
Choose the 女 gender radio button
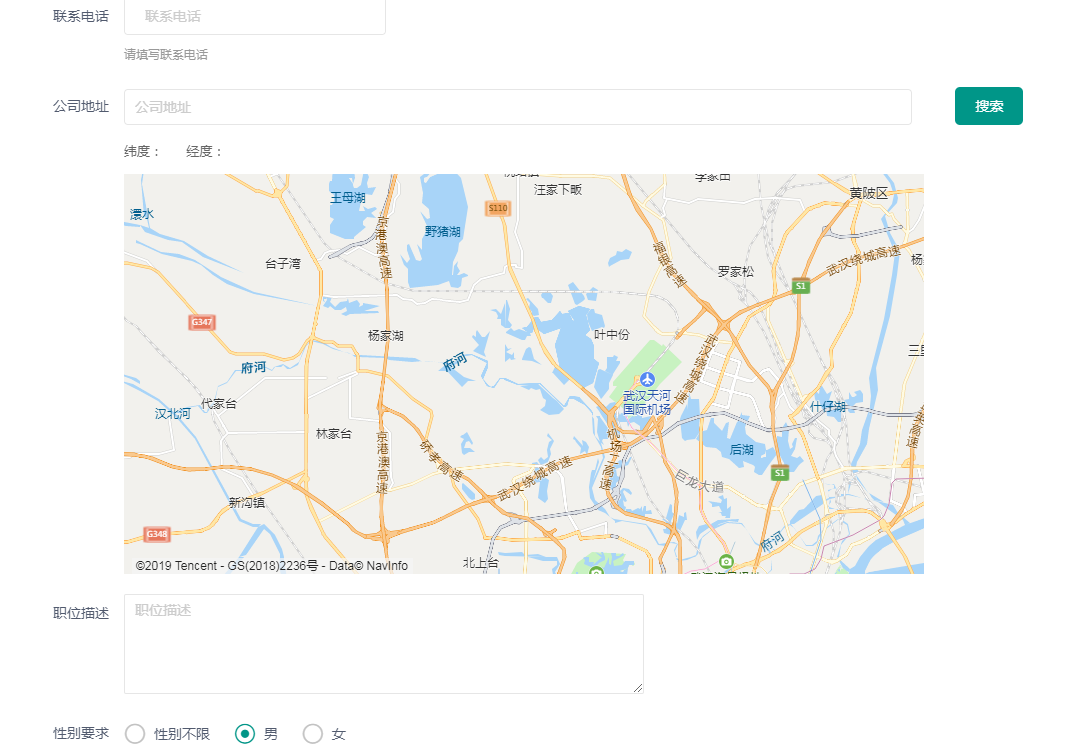(313, 734)
